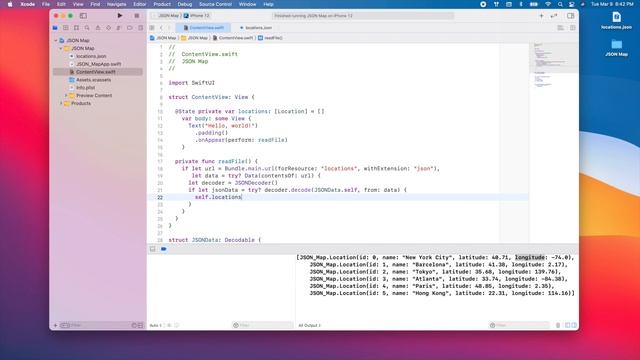This screenshot has height=360, width=640.
Task: Open the Source Control menu
Action: (x=215, y=4)
